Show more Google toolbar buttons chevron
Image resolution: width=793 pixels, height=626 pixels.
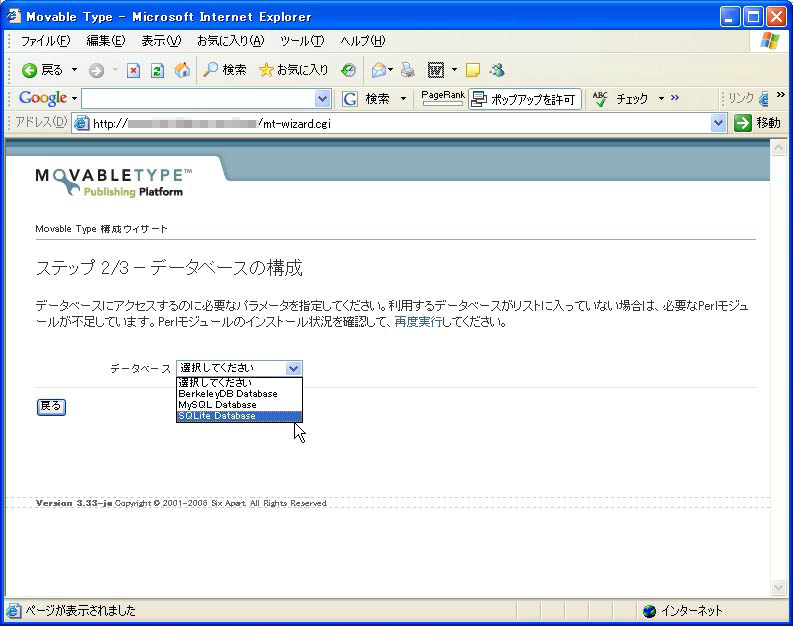click(675, 98)
